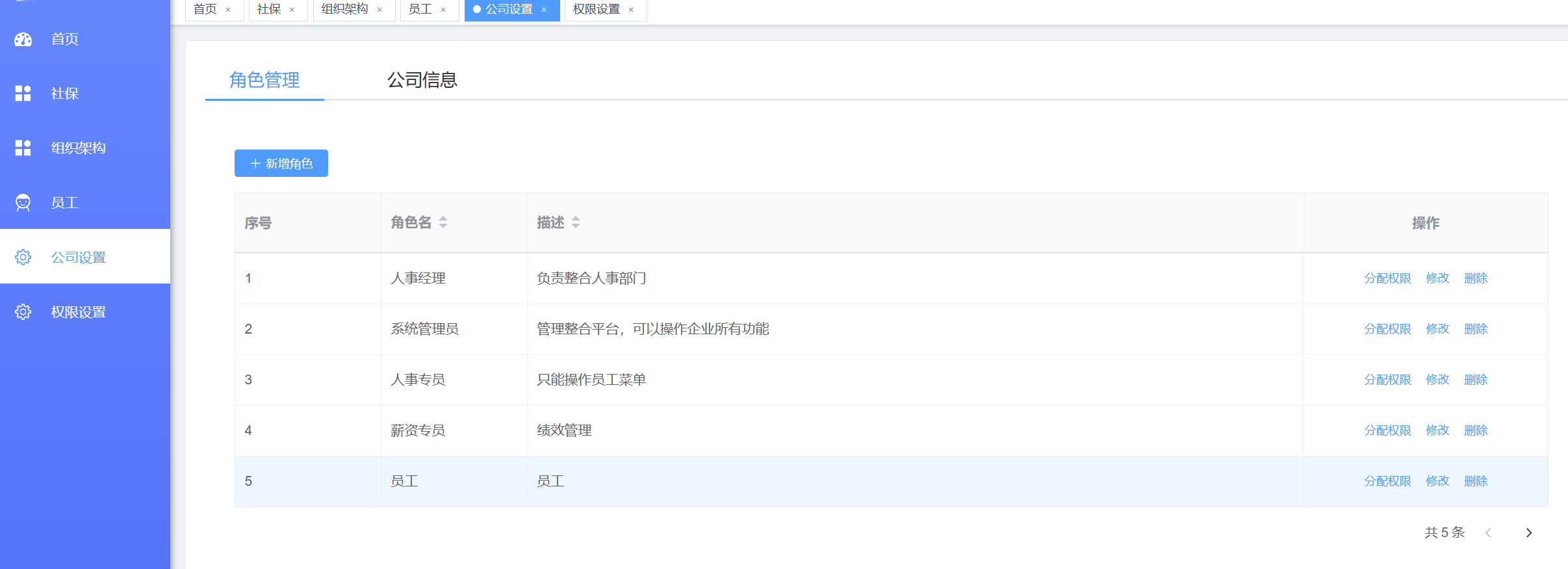Click the face icon beside 员工
Image resolution: width=1568 pixels, height=569 pixels.
tap(23, 203)
